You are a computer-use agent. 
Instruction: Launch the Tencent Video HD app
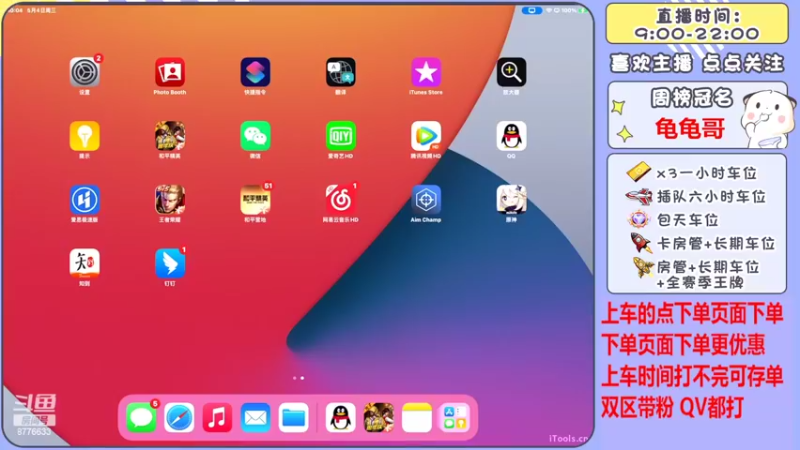[426, 136]
